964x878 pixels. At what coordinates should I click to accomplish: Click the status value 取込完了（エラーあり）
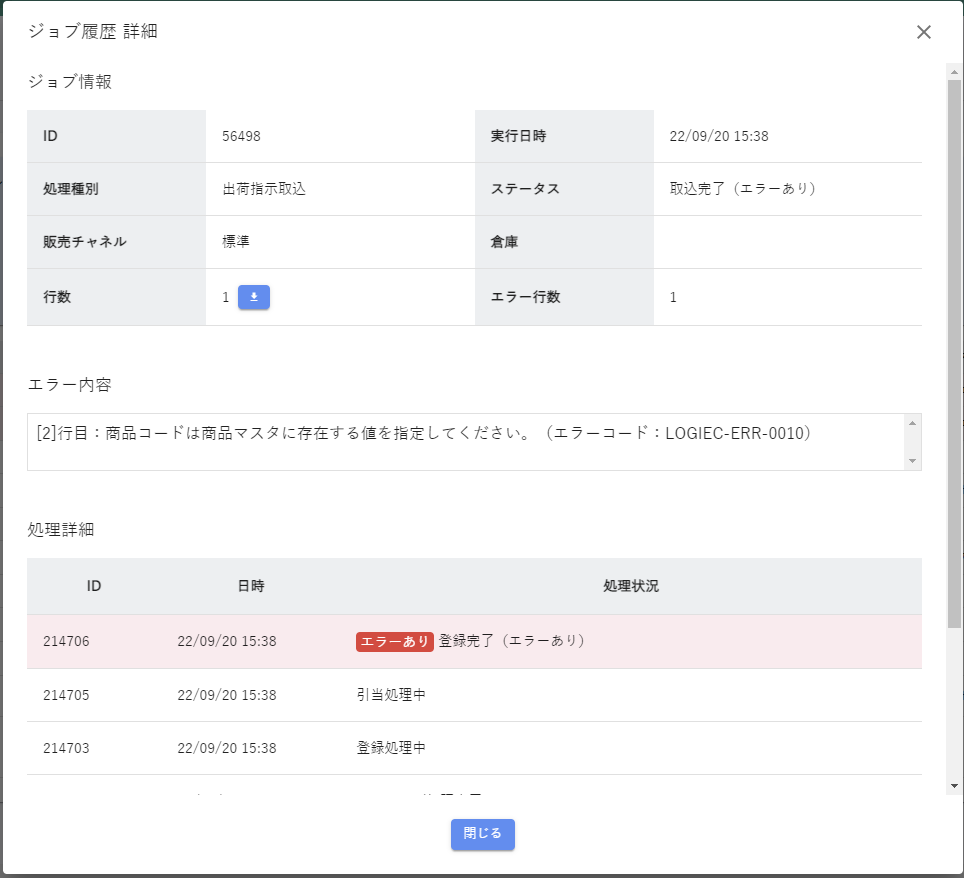coord(743,188)
